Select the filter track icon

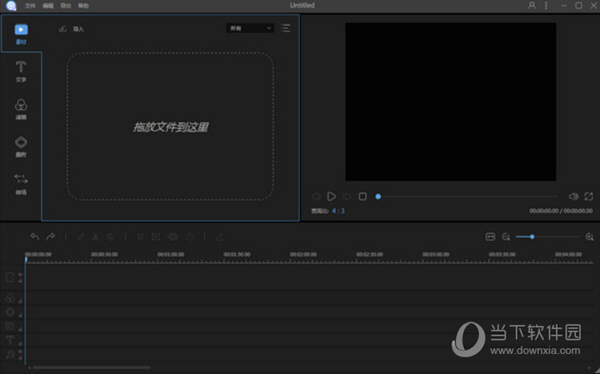[x=10, y=297]
